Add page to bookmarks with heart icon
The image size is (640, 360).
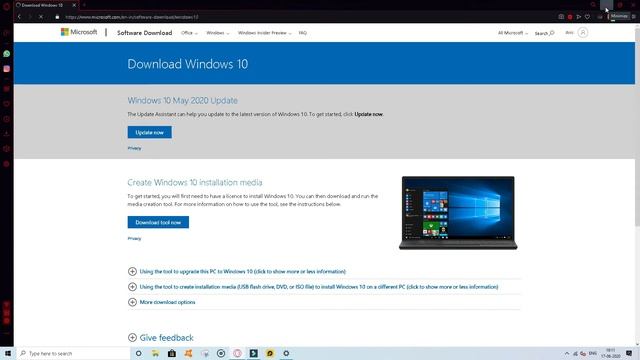(587, 17)
